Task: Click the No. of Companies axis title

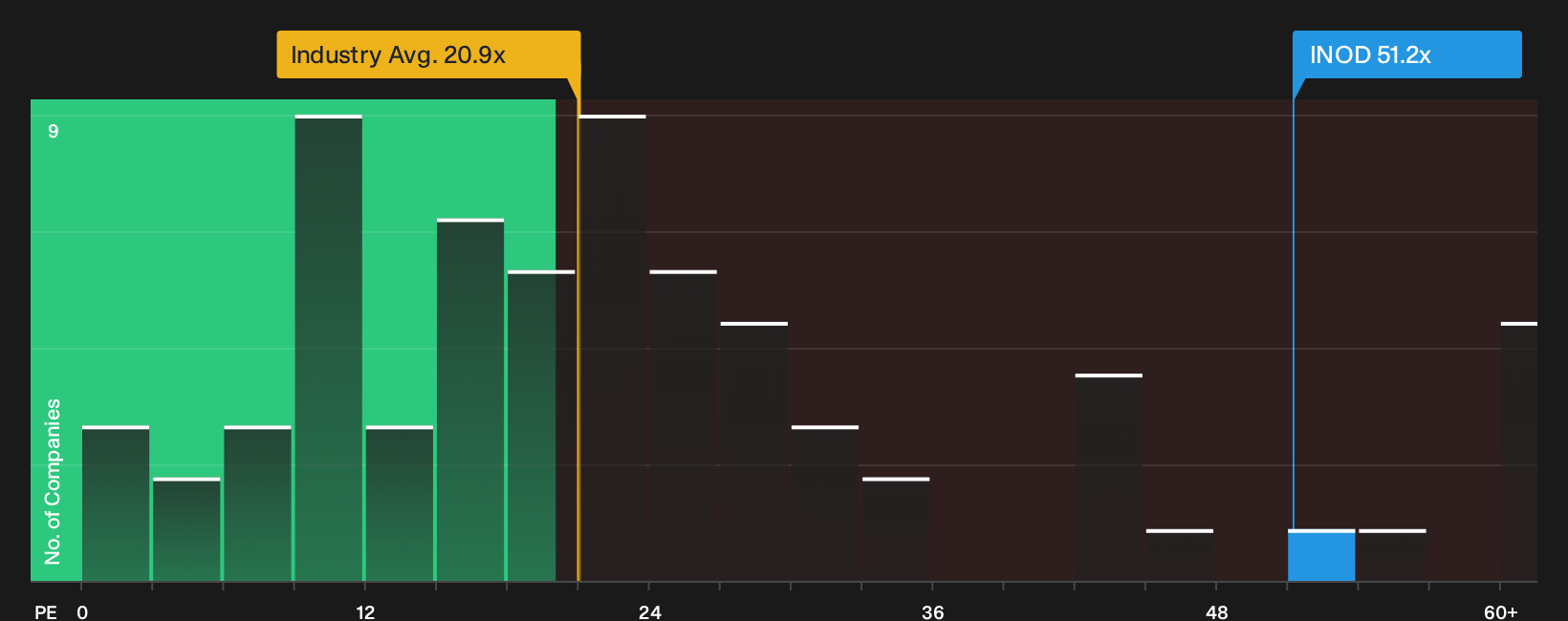Action: pyautogui.click(x=53, y=481)
